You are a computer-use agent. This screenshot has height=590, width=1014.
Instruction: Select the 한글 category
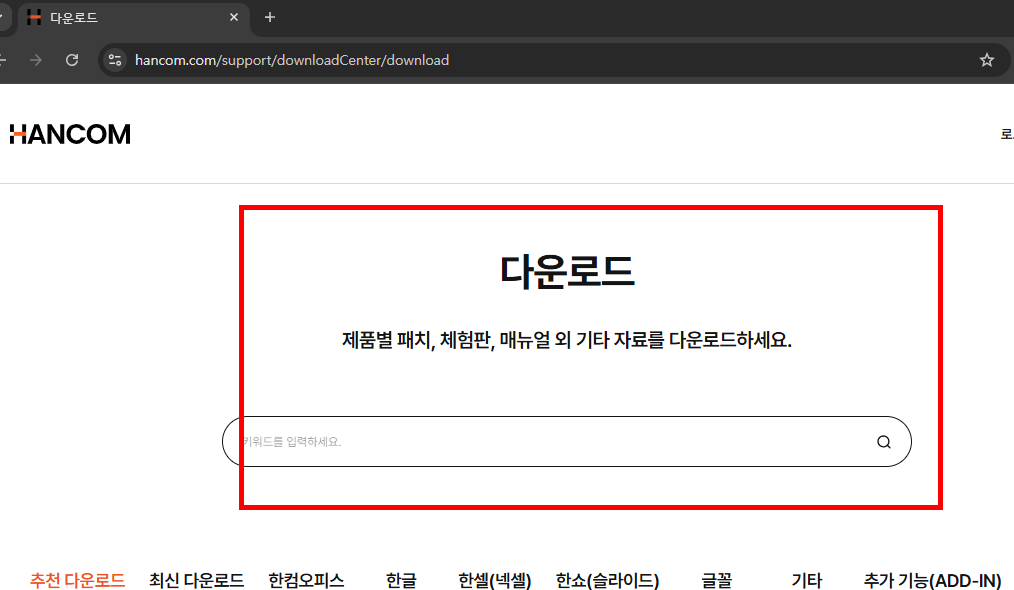399,580
